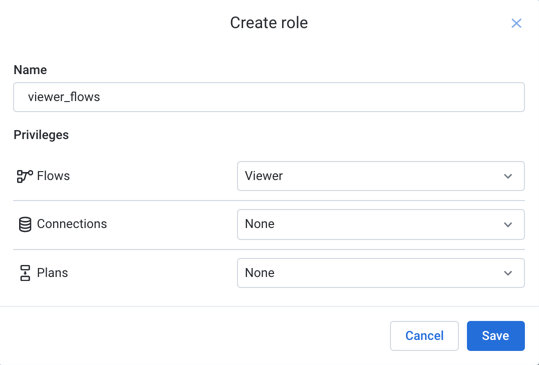Viewport: 539px width, 365px height.
Task: Click the Name field label
Action: pos(30,70)
